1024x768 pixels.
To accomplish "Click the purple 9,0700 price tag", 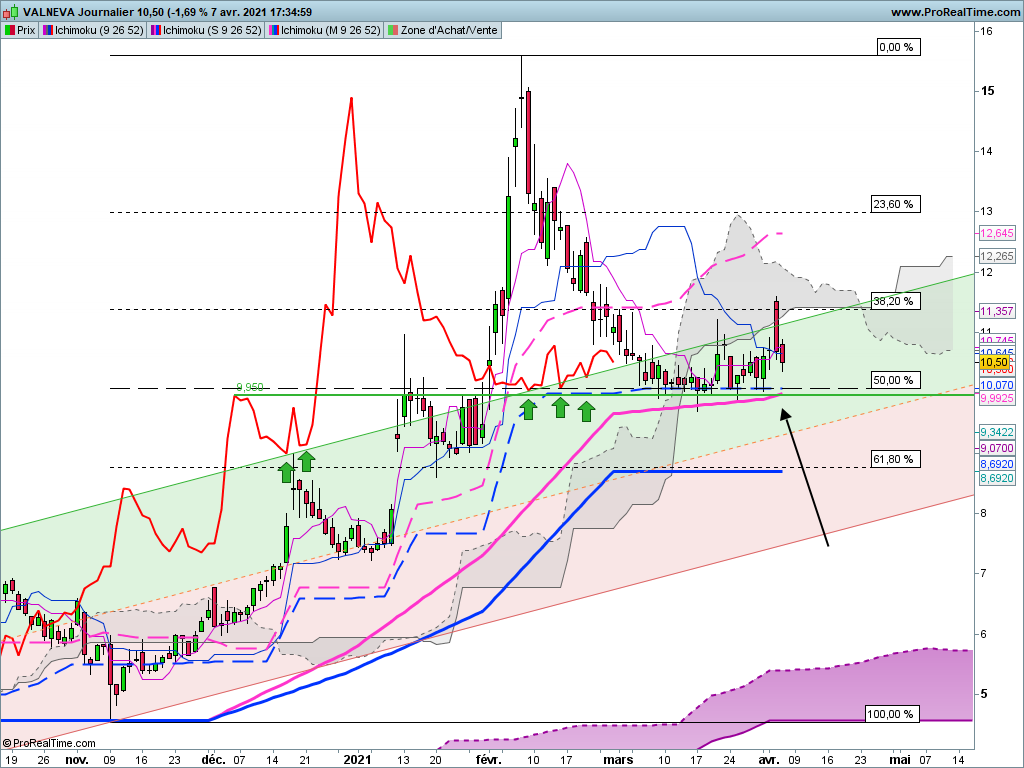I will pos(997,449).
